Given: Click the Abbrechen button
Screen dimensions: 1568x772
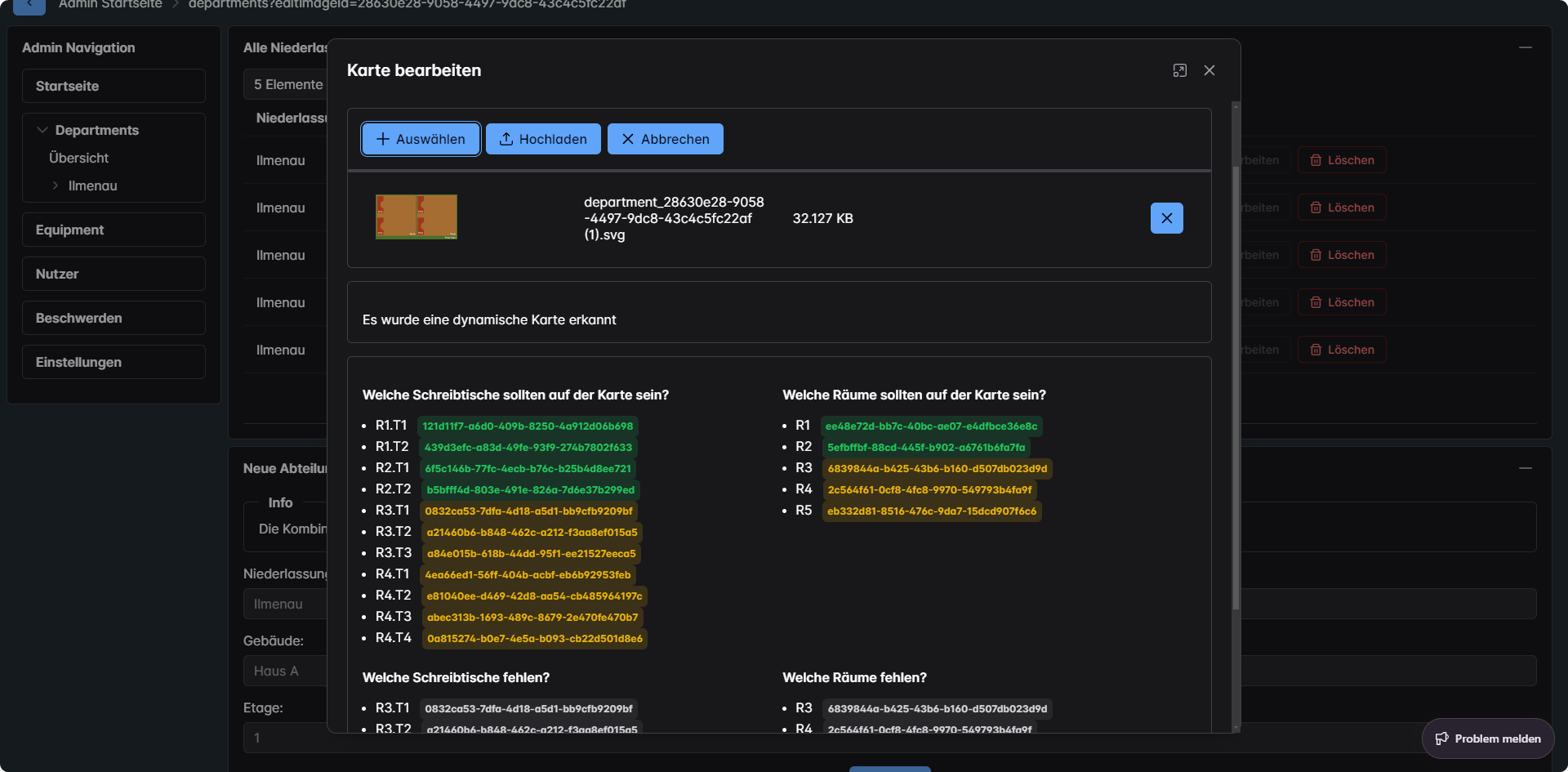Looking at the screenshot, I should 665,139.
